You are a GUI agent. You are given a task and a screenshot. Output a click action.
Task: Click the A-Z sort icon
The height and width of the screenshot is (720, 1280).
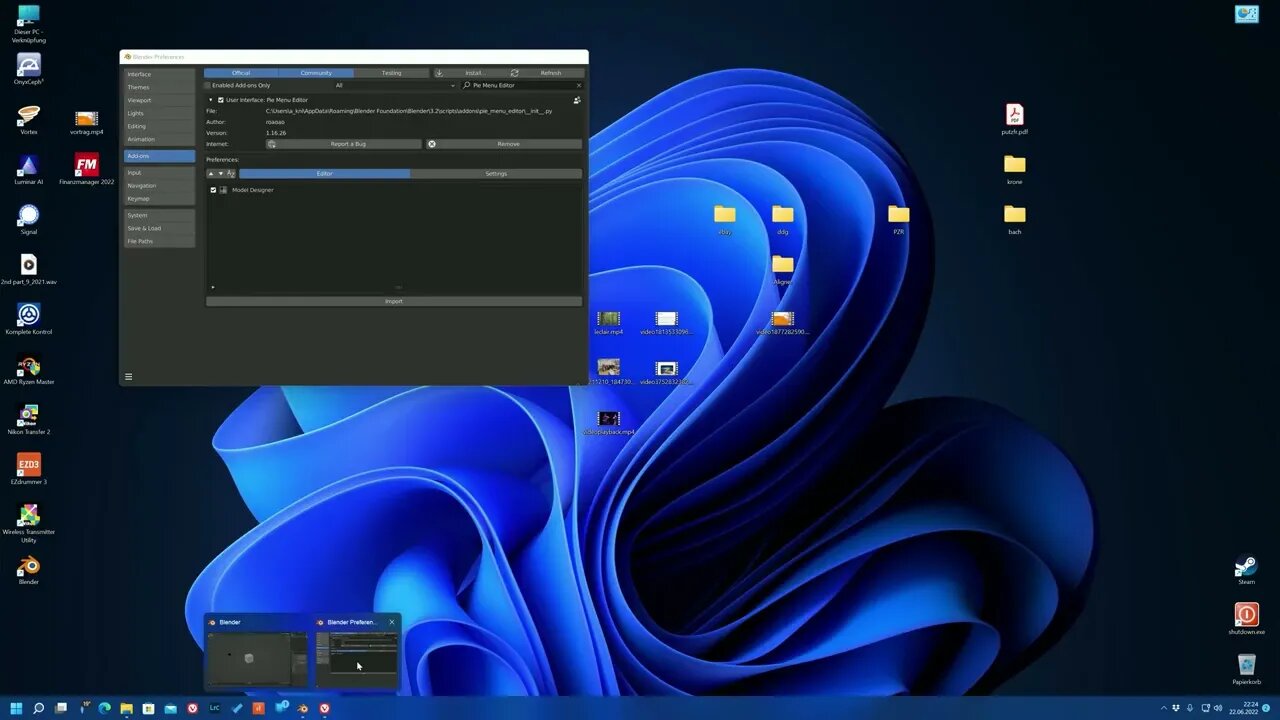[231, 174]
